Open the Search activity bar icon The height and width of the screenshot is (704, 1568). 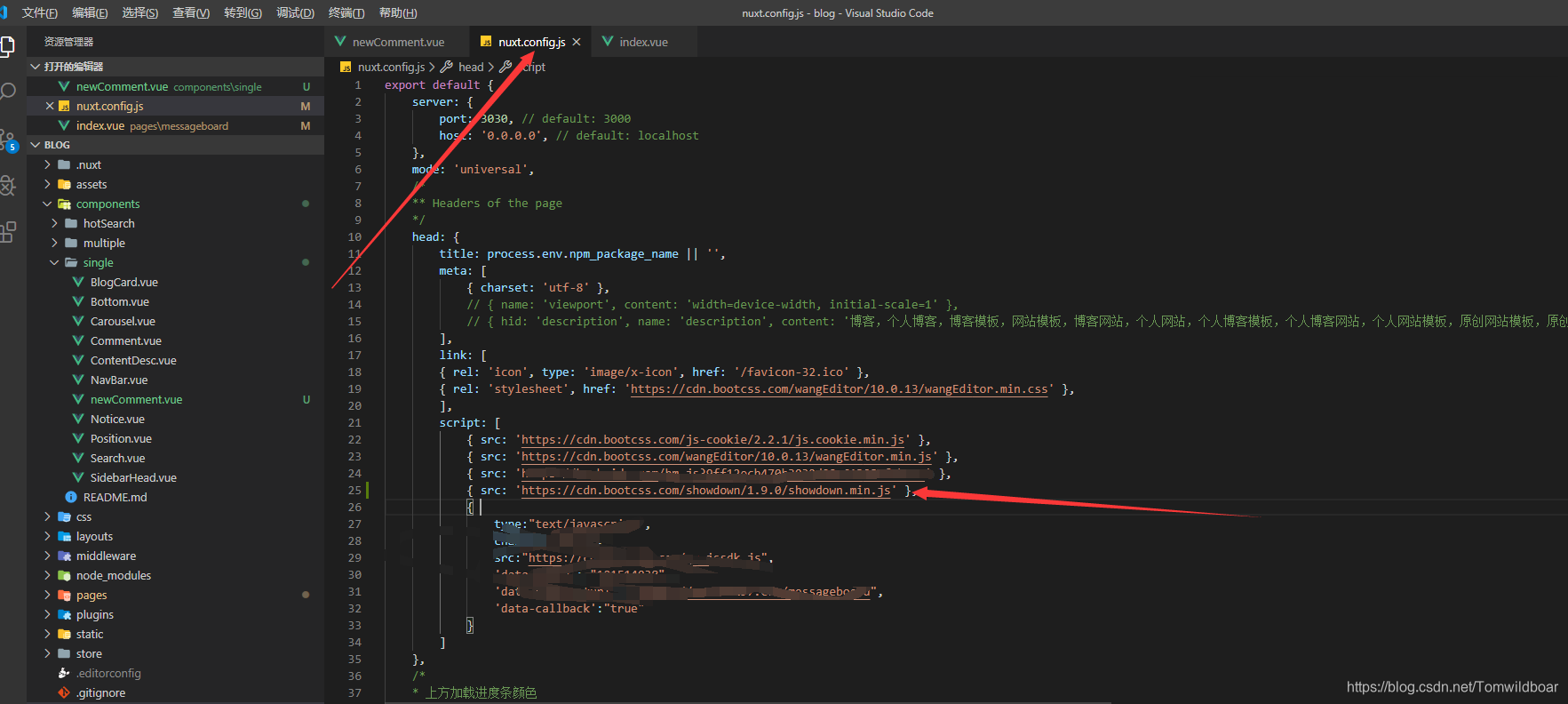tap(8, 92)
